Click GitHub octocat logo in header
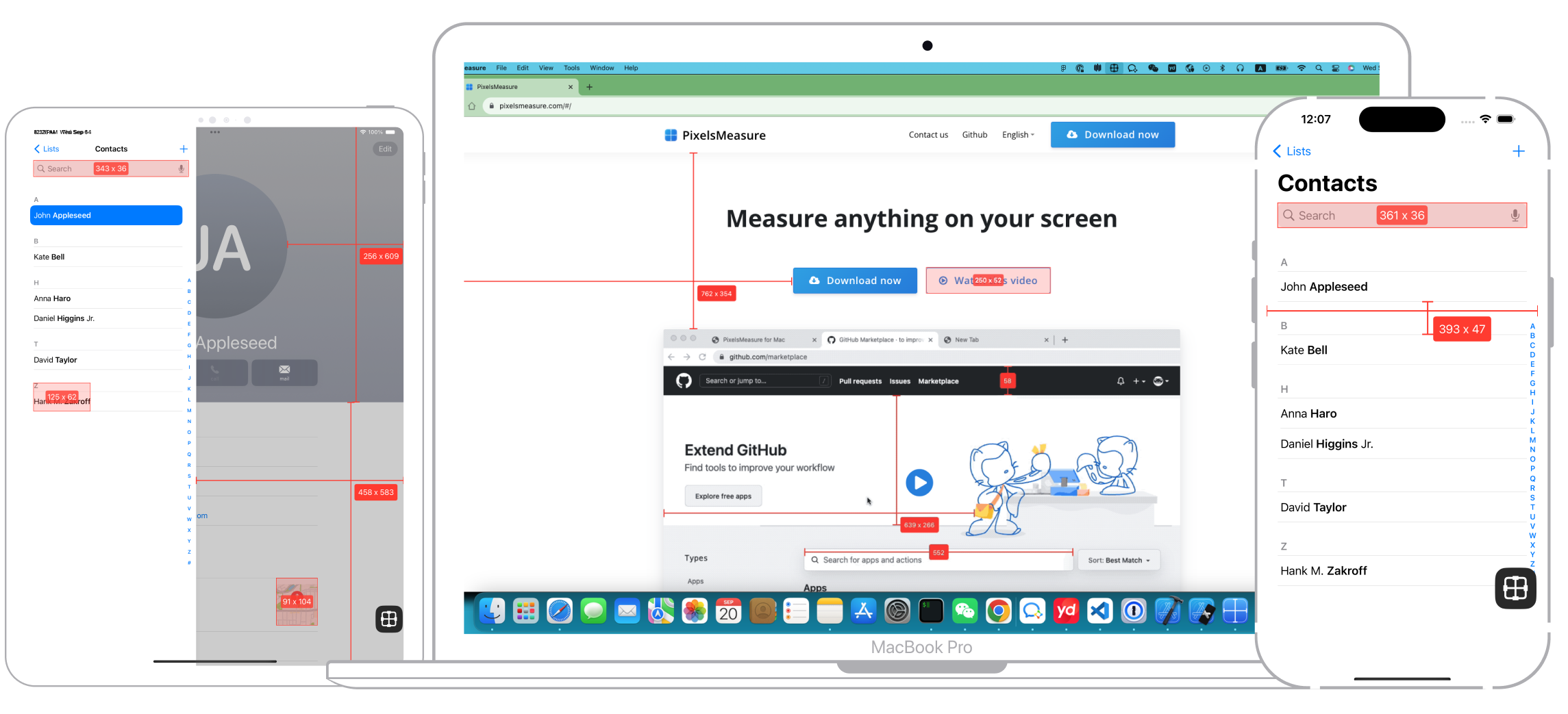The image size is (1568, 714). pyautogui.click(x=684, y=381)
